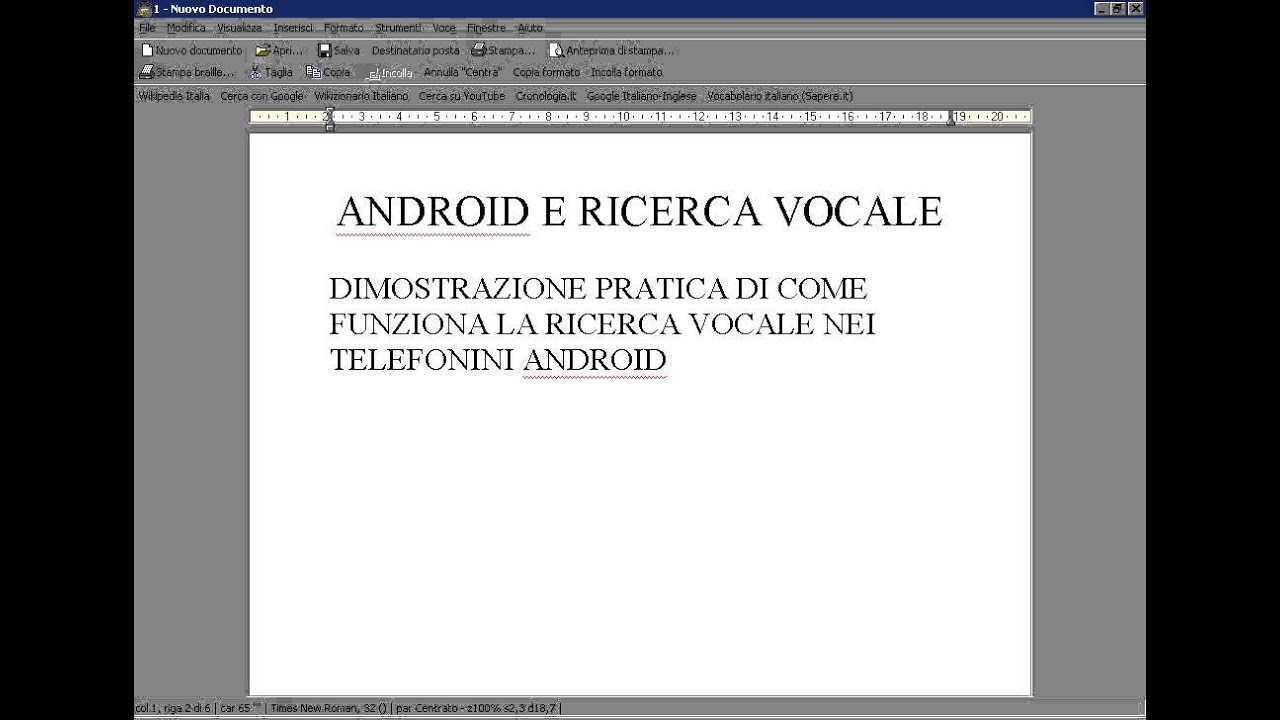Open Anteprima di stampa print preview
Viewport: 1280px width, 720px height.
pos(611,50)
